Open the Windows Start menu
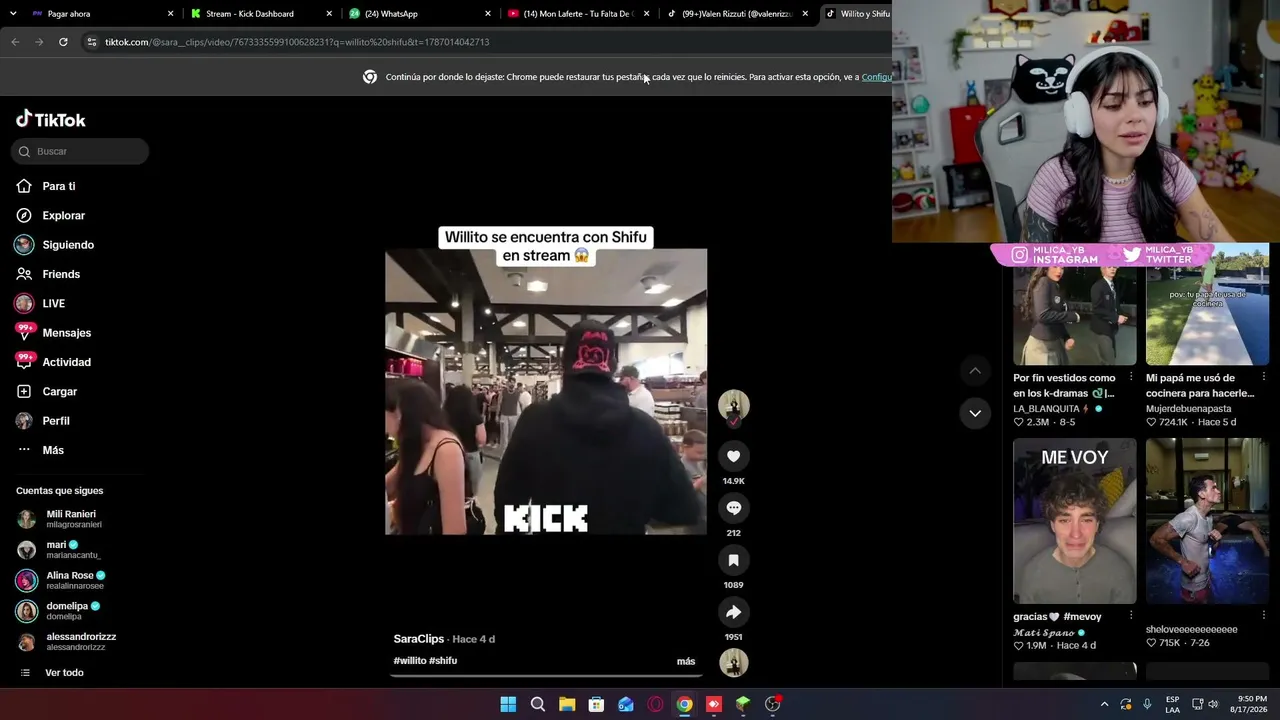The width and height of the screenshot is (1280, 720). coord(508,704)
